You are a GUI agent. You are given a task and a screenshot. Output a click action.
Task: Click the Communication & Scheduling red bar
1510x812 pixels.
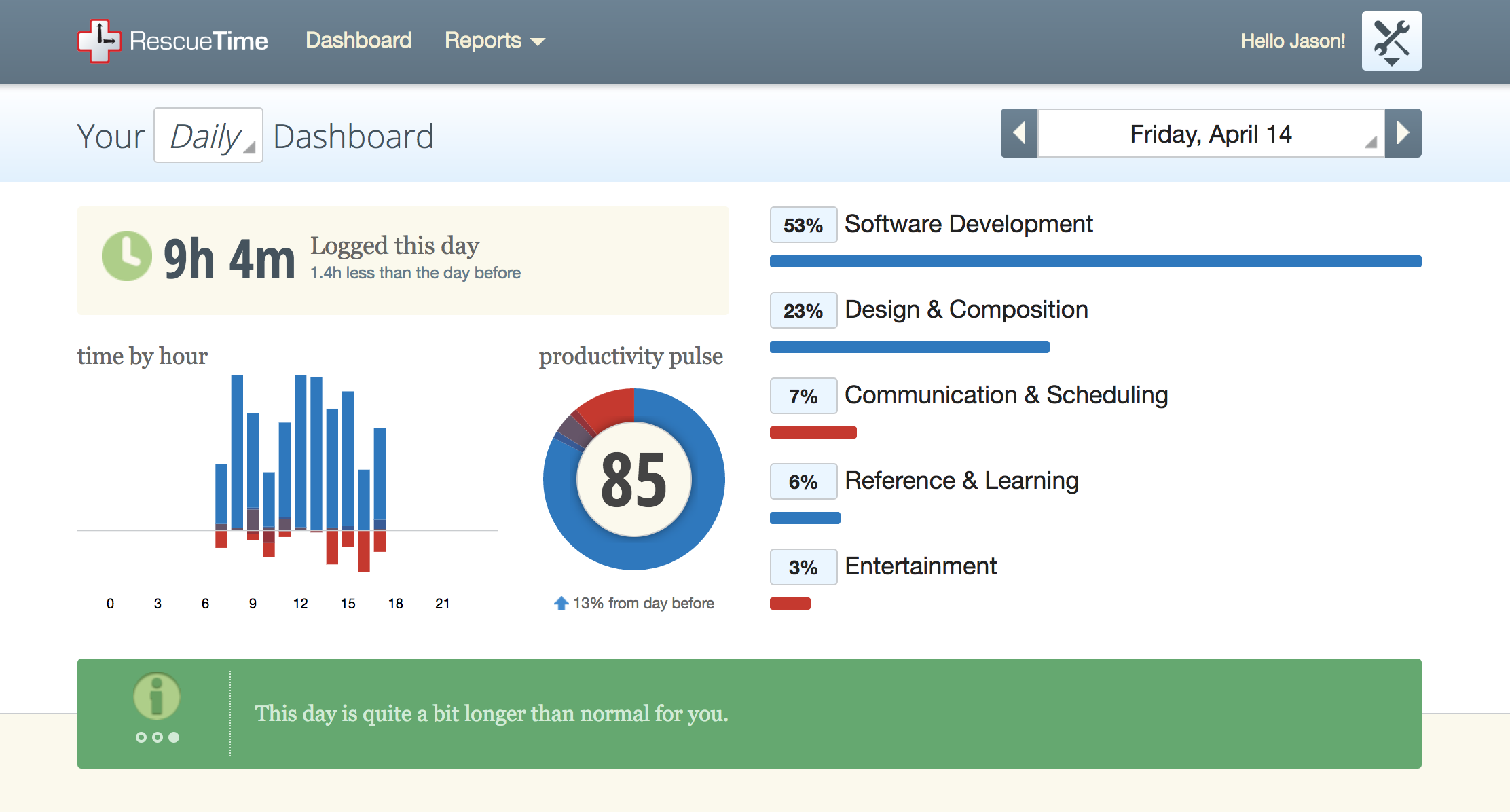coord(813,432)
